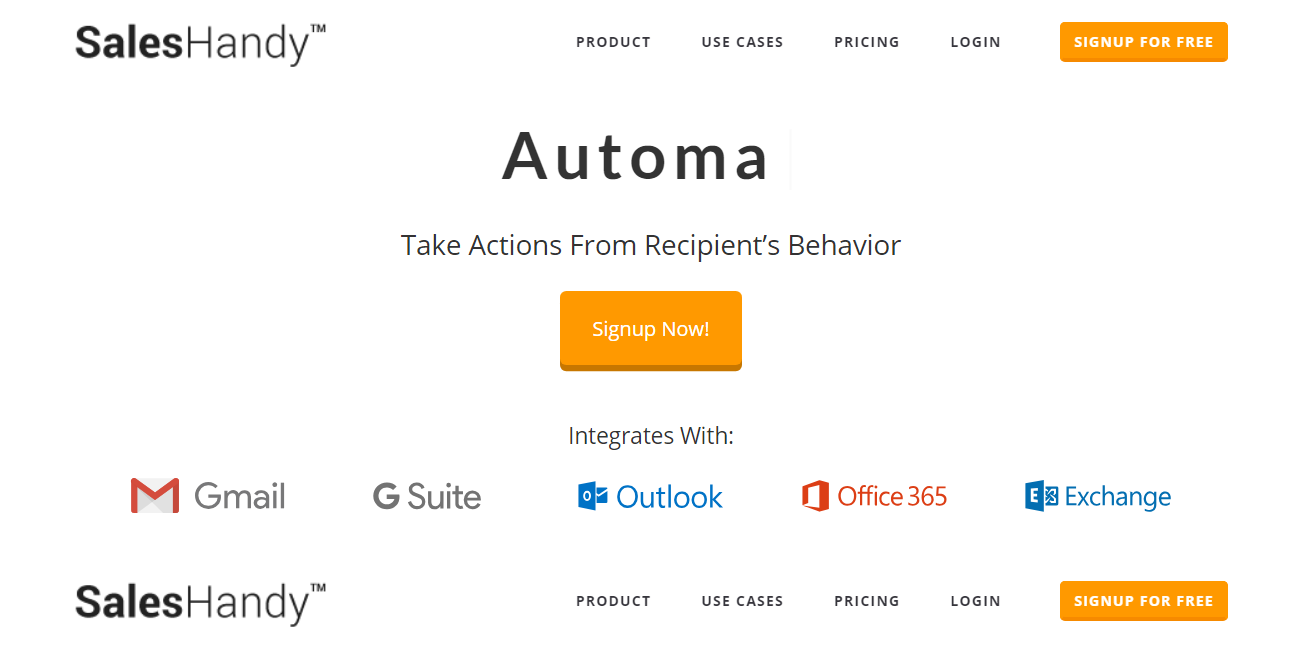Select Use Cases in the lower navbar
This screenshot has width=1316, height=659.
coord(742,601)
